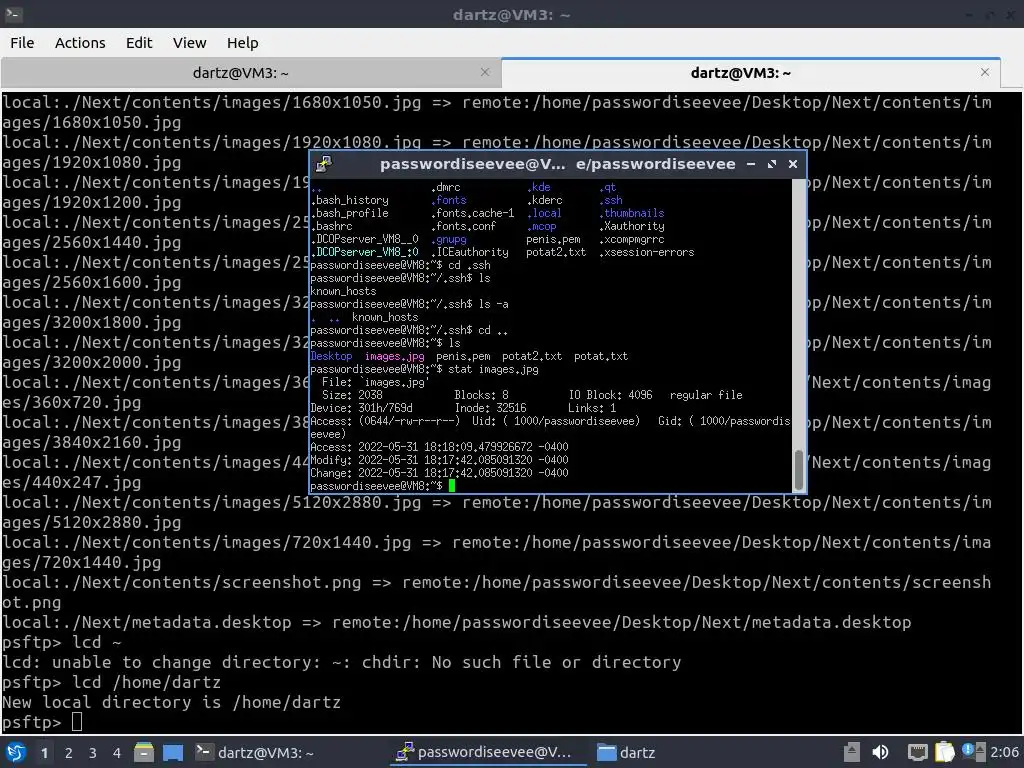Click the 'images/5120x2880.jpg' transfer line
The image size is (1024, 768).
496,513
